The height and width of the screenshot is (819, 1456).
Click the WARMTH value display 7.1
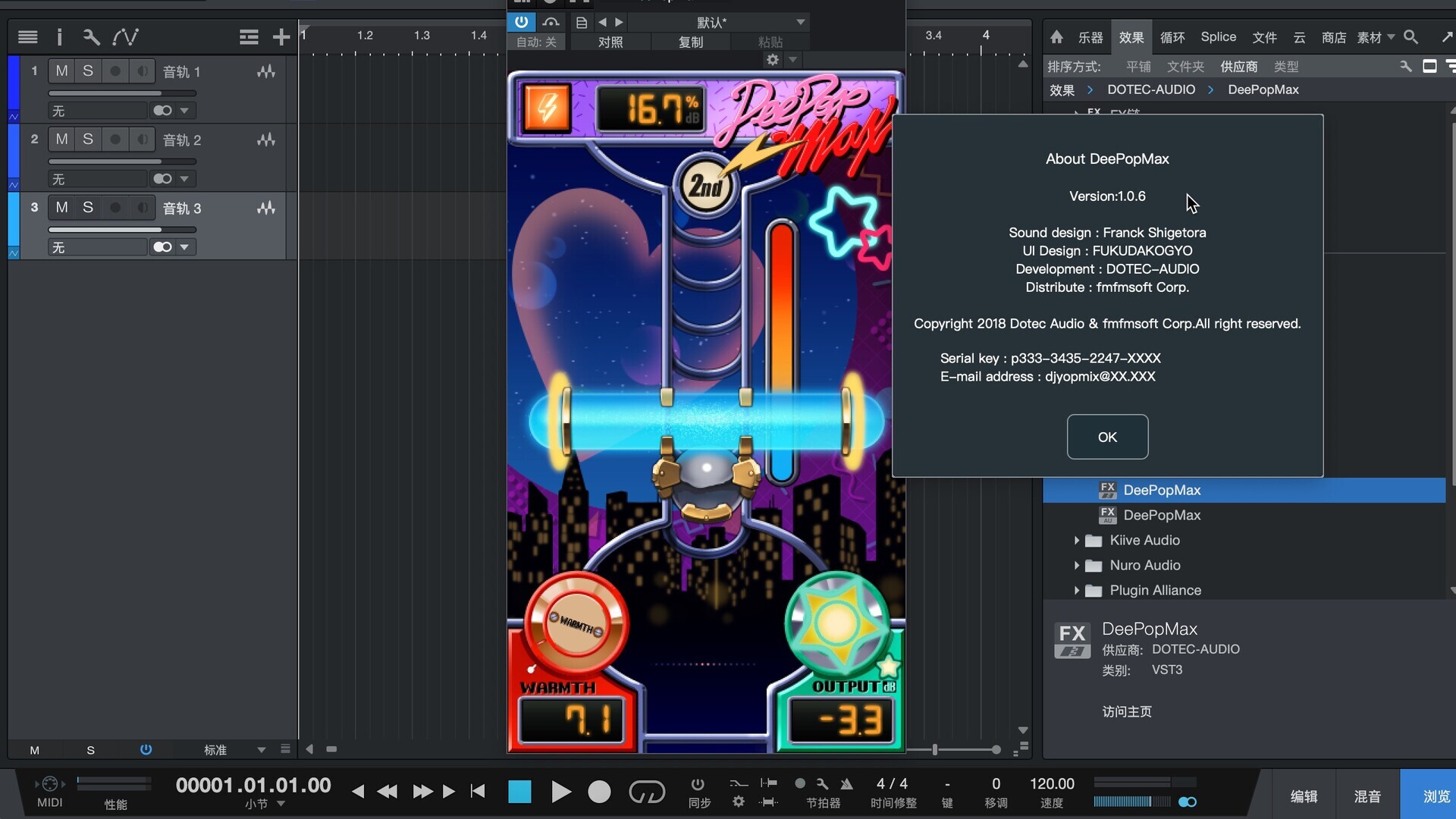(573, 720)
